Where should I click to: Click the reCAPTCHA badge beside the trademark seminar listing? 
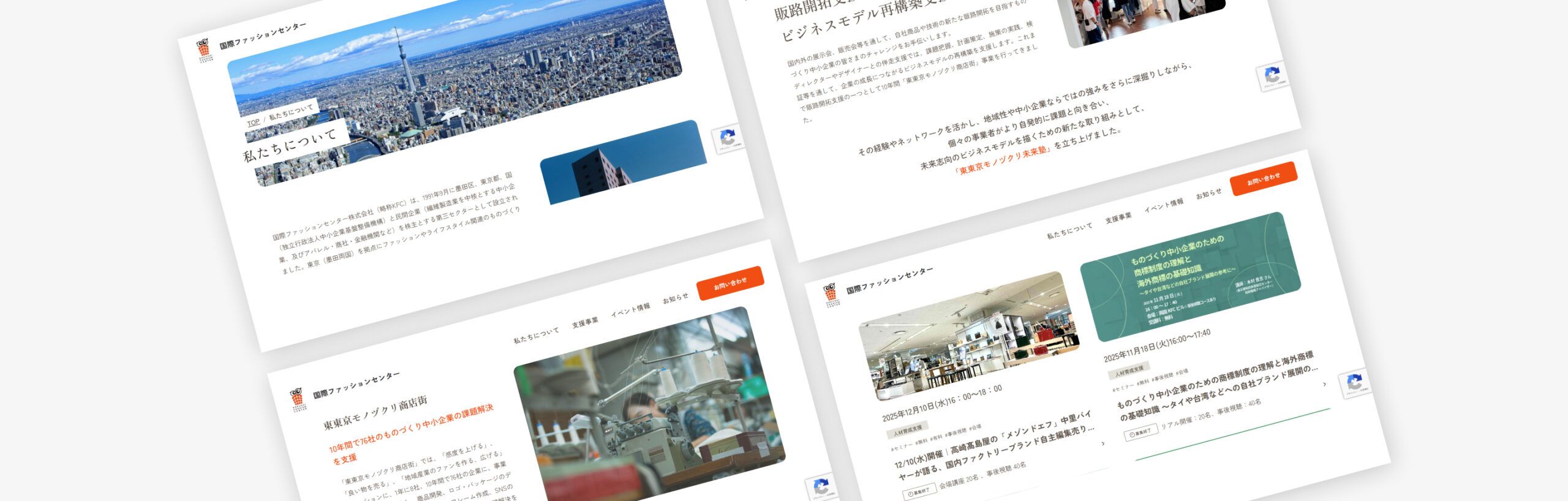[x=1354, y=384]
